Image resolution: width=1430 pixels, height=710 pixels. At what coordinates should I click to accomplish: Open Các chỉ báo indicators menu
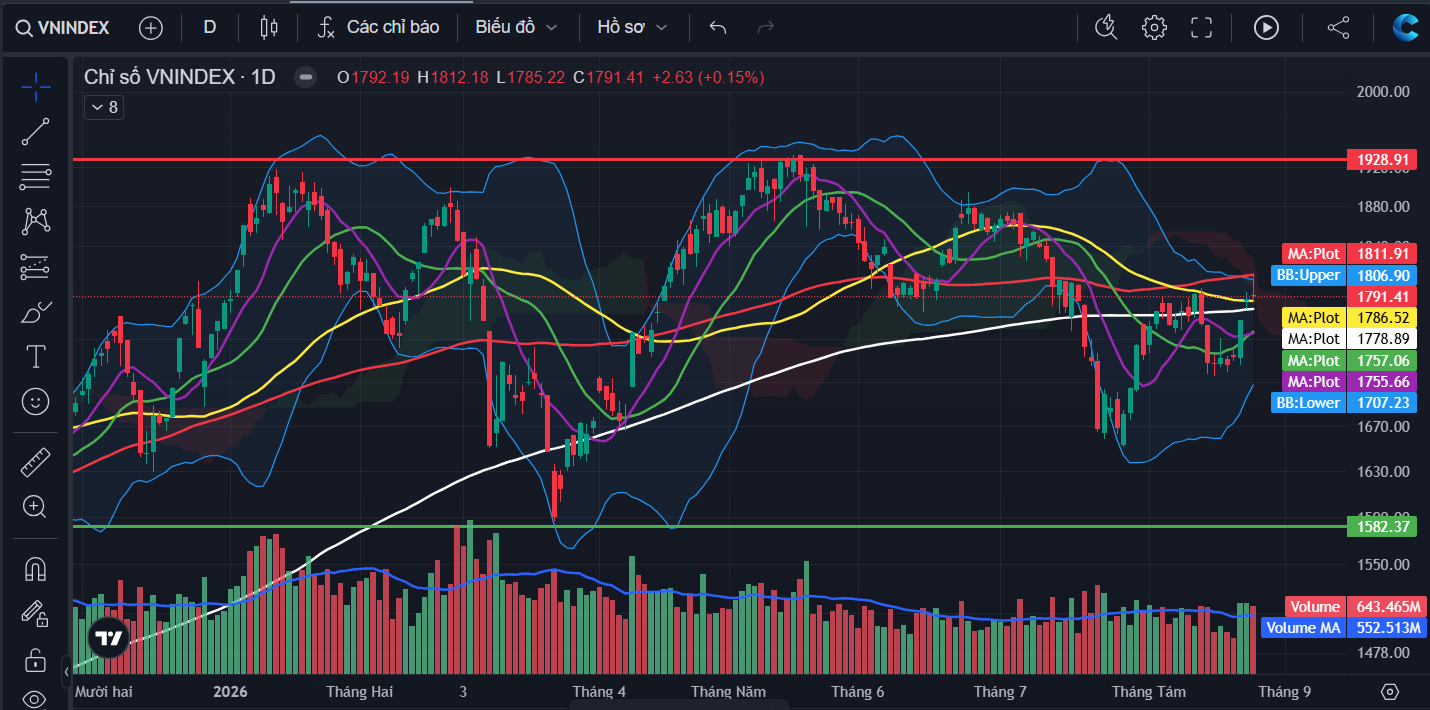[378, 27]
